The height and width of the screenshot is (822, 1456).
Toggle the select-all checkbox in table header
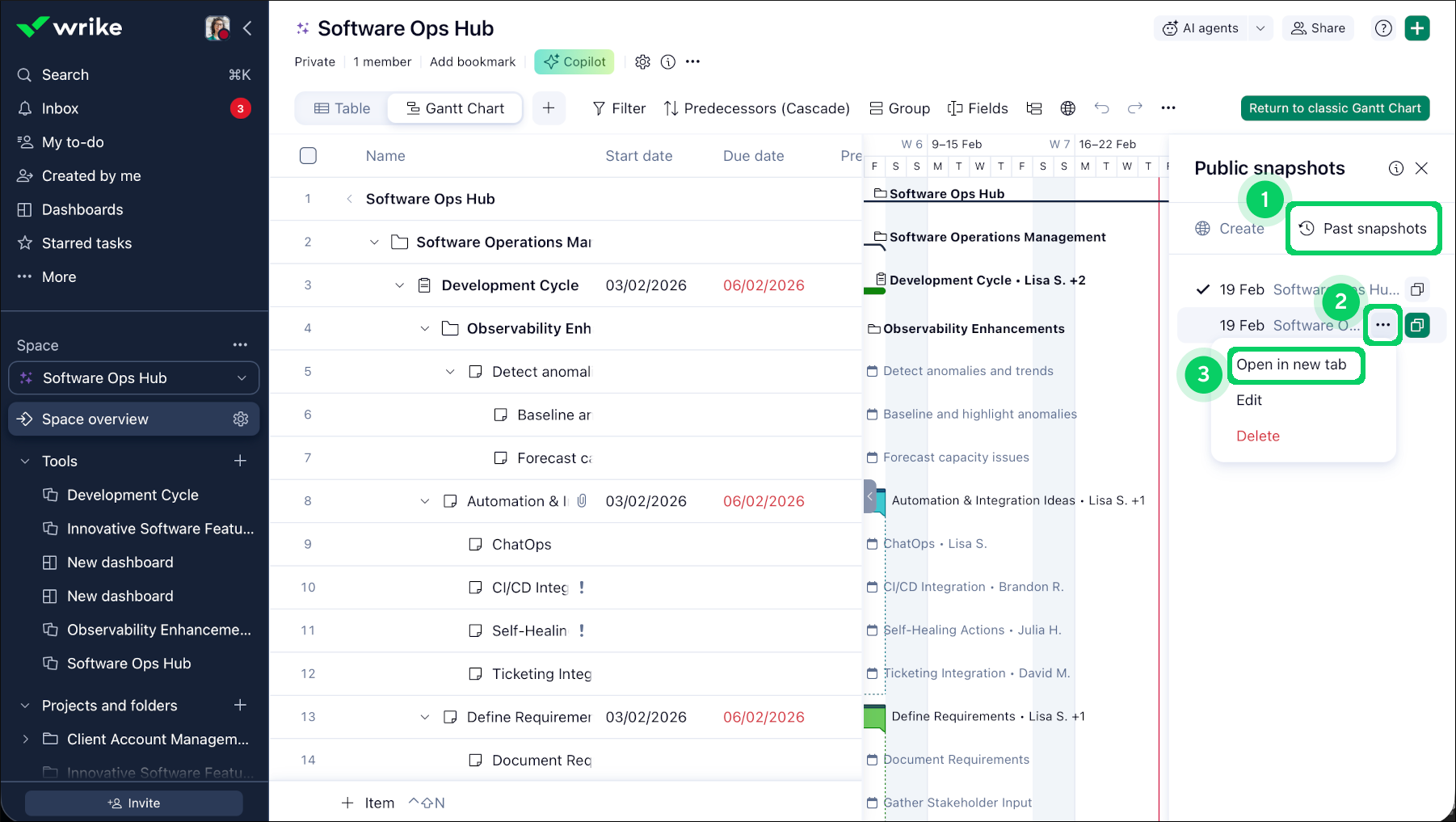[x=308, y=156]
